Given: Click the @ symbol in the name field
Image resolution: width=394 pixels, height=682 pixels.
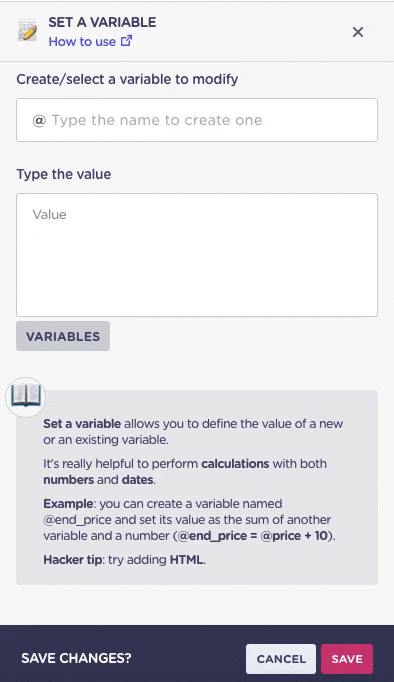Looking at the screenshot, I should (39, 120).
